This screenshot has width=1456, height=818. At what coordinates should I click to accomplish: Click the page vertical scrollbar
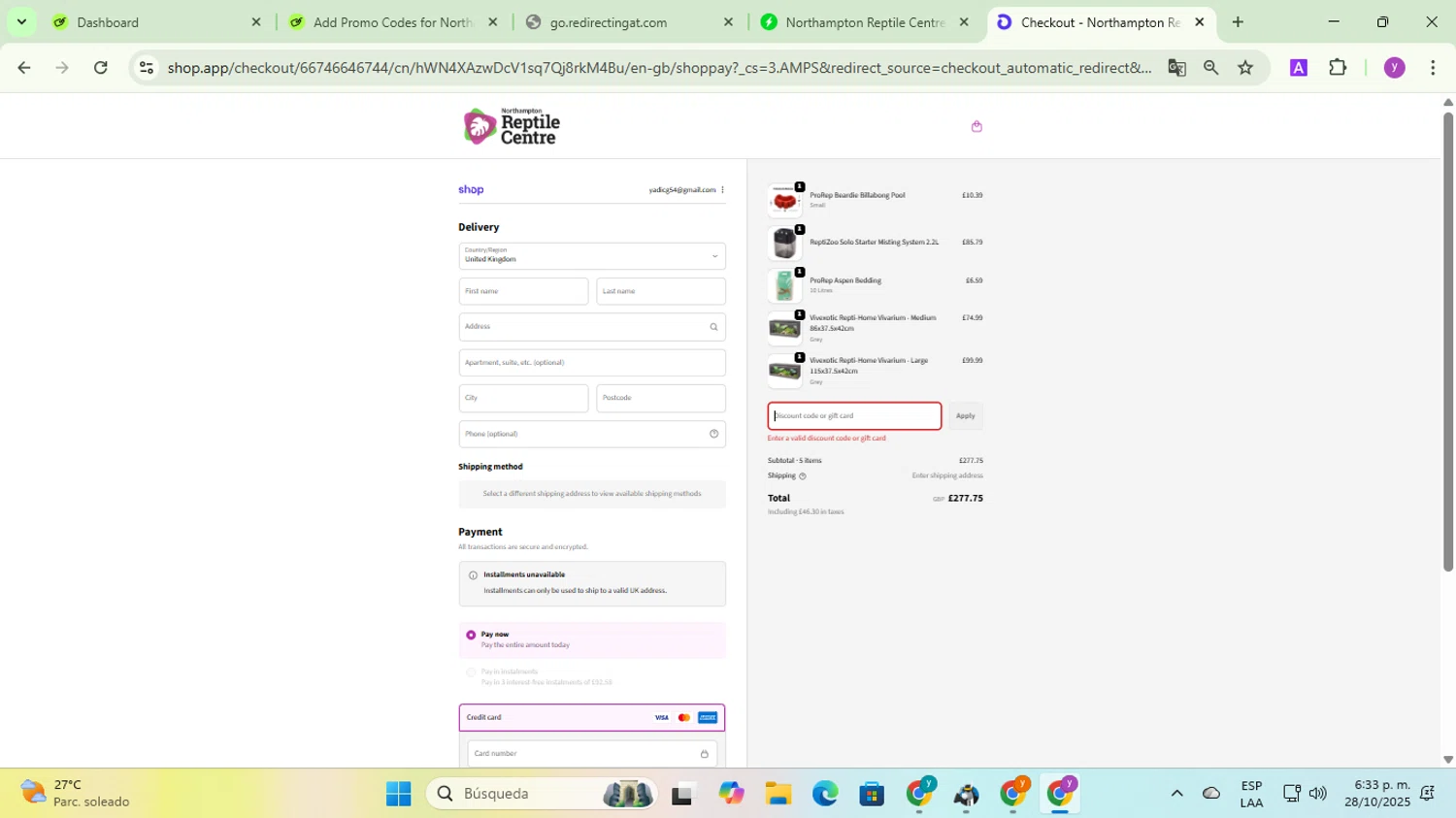coord(1447,342)
